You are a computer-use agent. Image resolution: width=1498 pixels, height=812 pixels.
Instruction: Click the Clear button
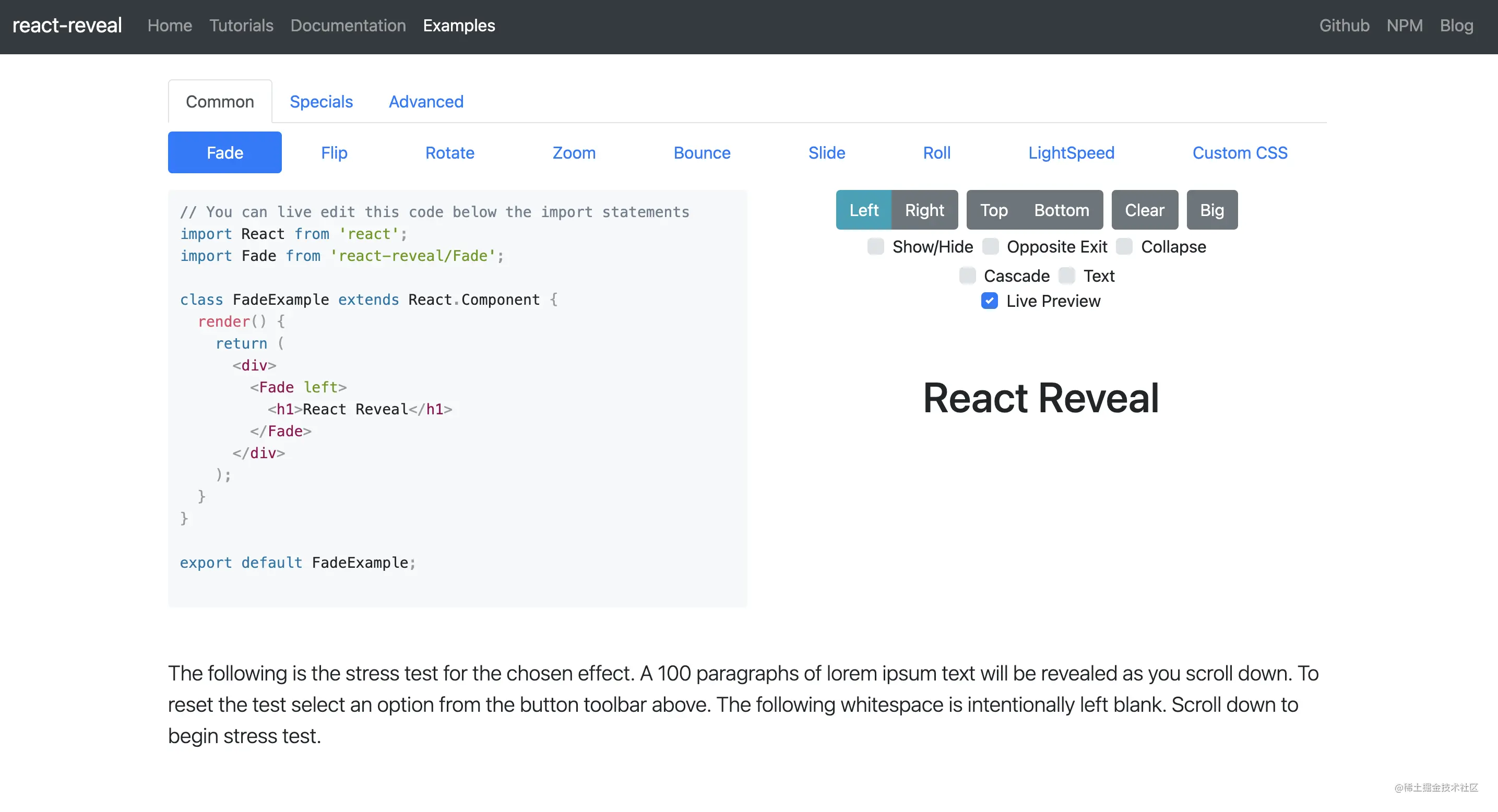pyautogui.click(x=1144, y=210)
